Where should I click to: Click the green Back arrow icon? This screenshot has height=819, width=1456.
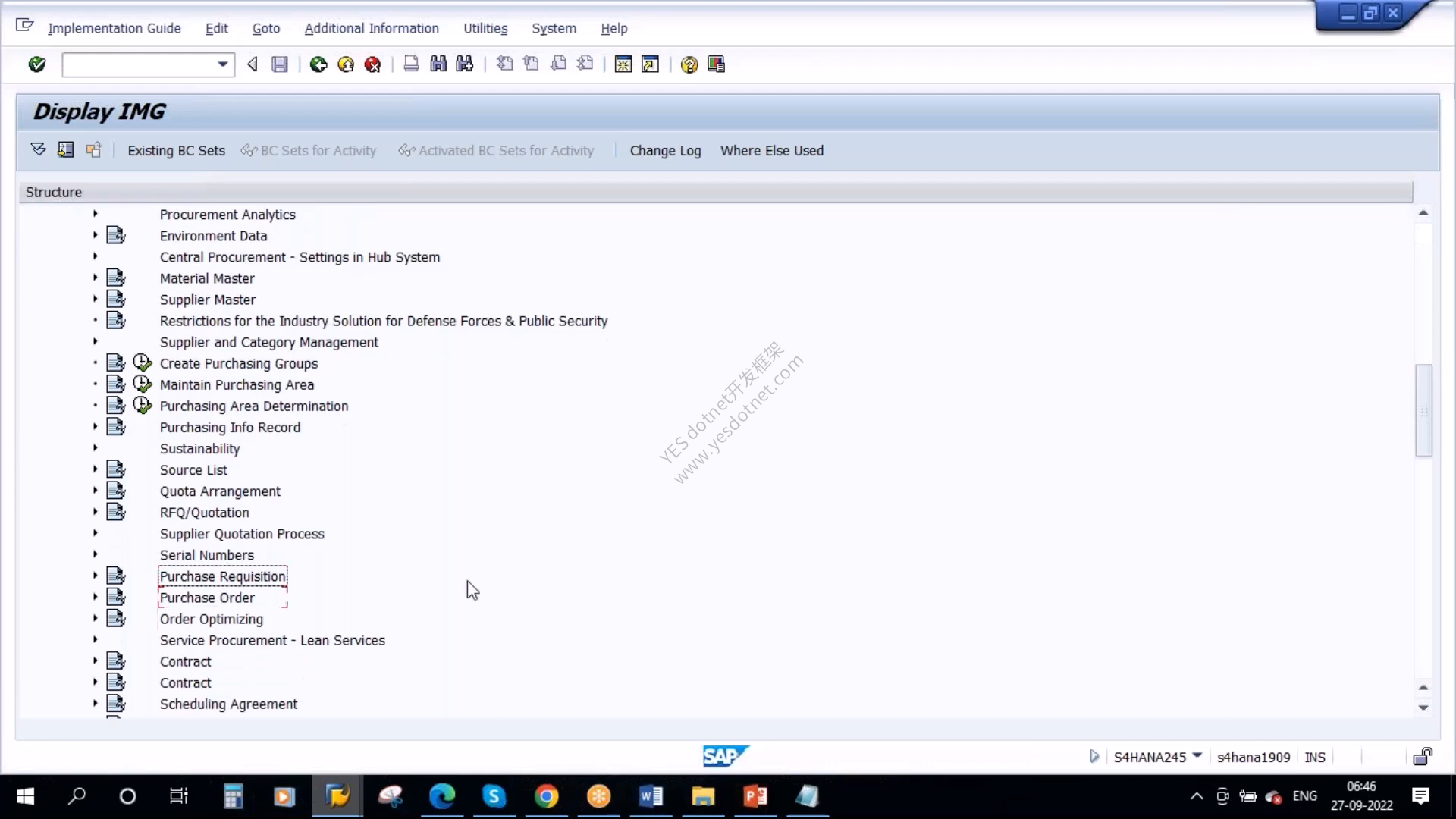point(318,64)
